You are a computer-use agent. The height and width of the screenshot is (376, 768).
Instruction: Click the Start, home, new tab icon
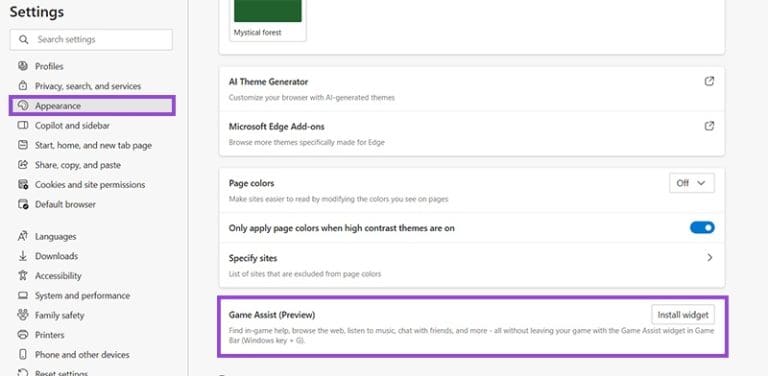coord(23,145)
